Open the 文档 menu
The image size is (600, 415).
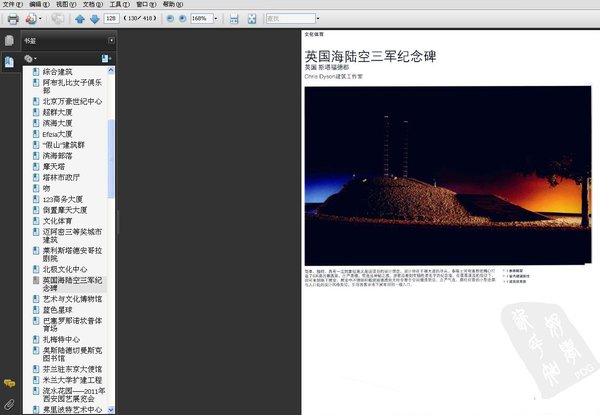93,4
